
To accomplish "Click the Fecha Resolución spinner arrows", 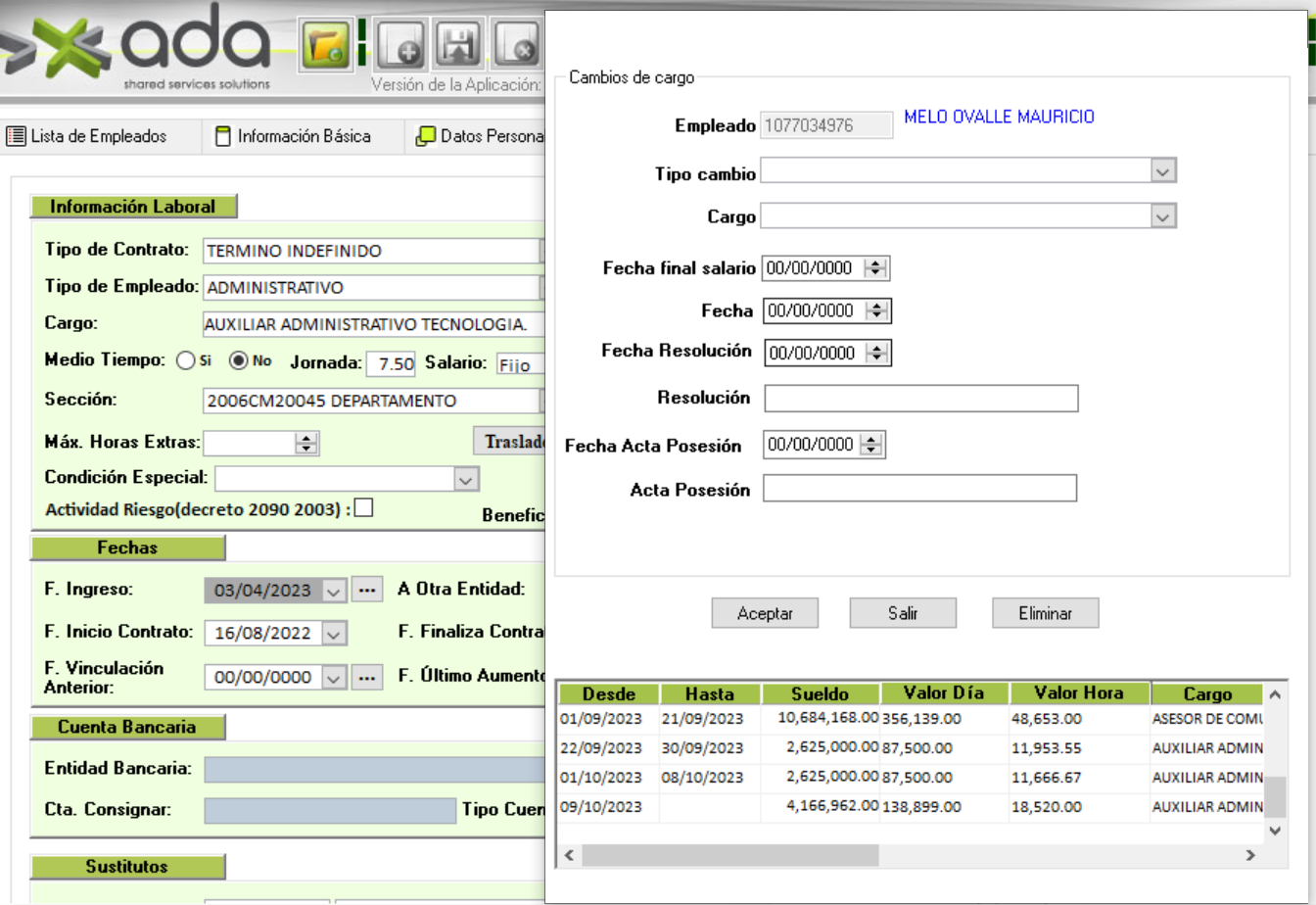I will pyautogui.click(x=878, y=354).
